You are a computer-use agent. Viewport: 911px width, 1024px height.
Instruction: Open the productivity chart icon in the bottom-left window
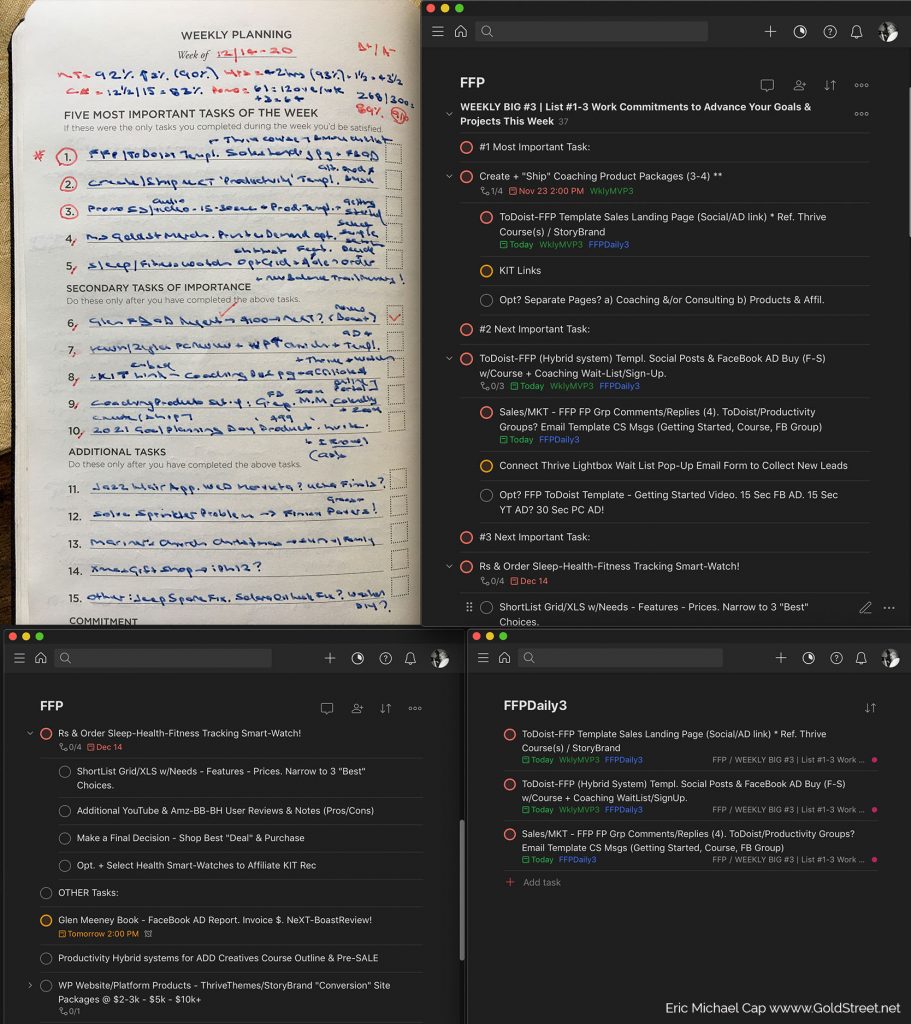tap(358, 658)
